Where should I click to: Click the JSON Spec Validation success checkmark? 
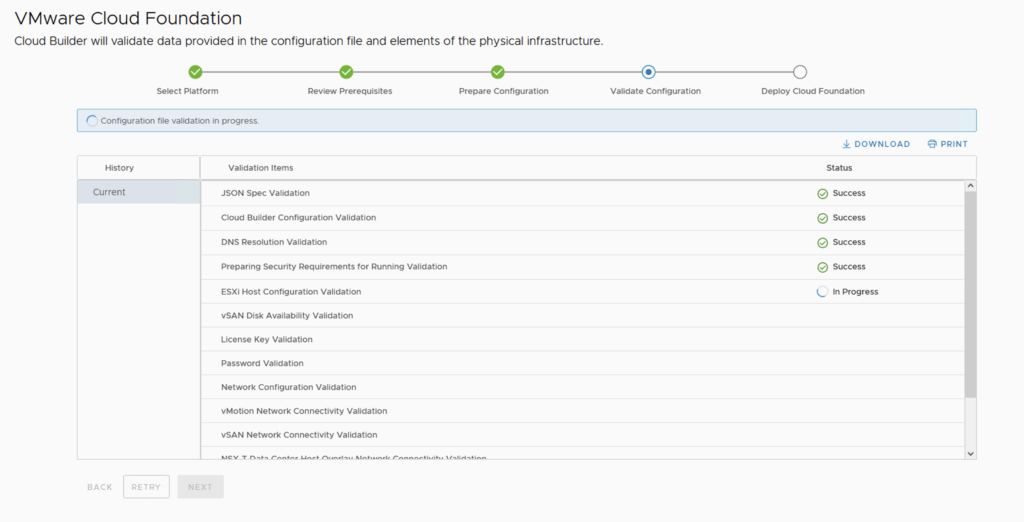pos(822,194)
